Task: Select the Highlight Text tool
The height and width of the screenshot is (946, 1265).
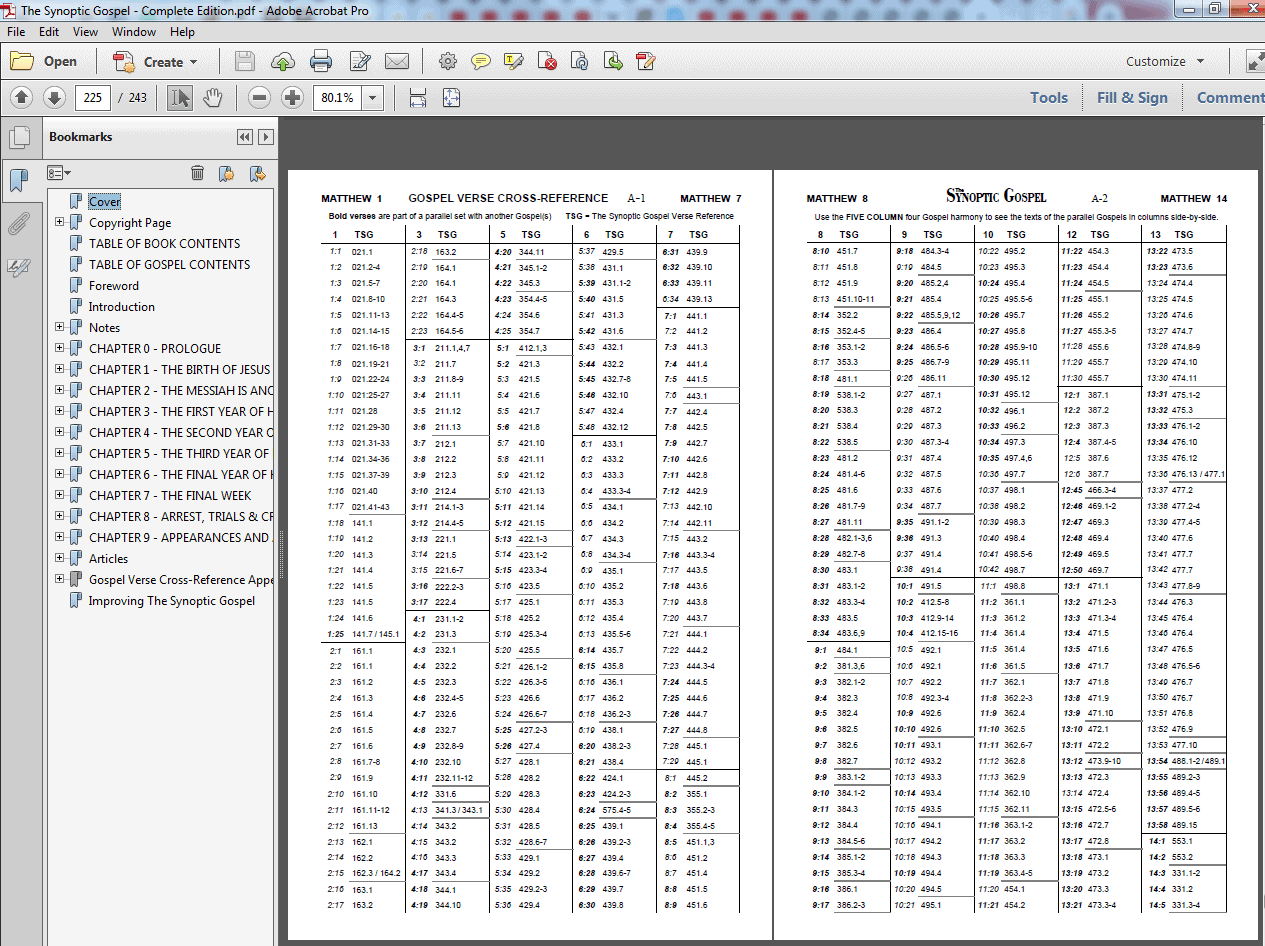Action: (514, 61)
